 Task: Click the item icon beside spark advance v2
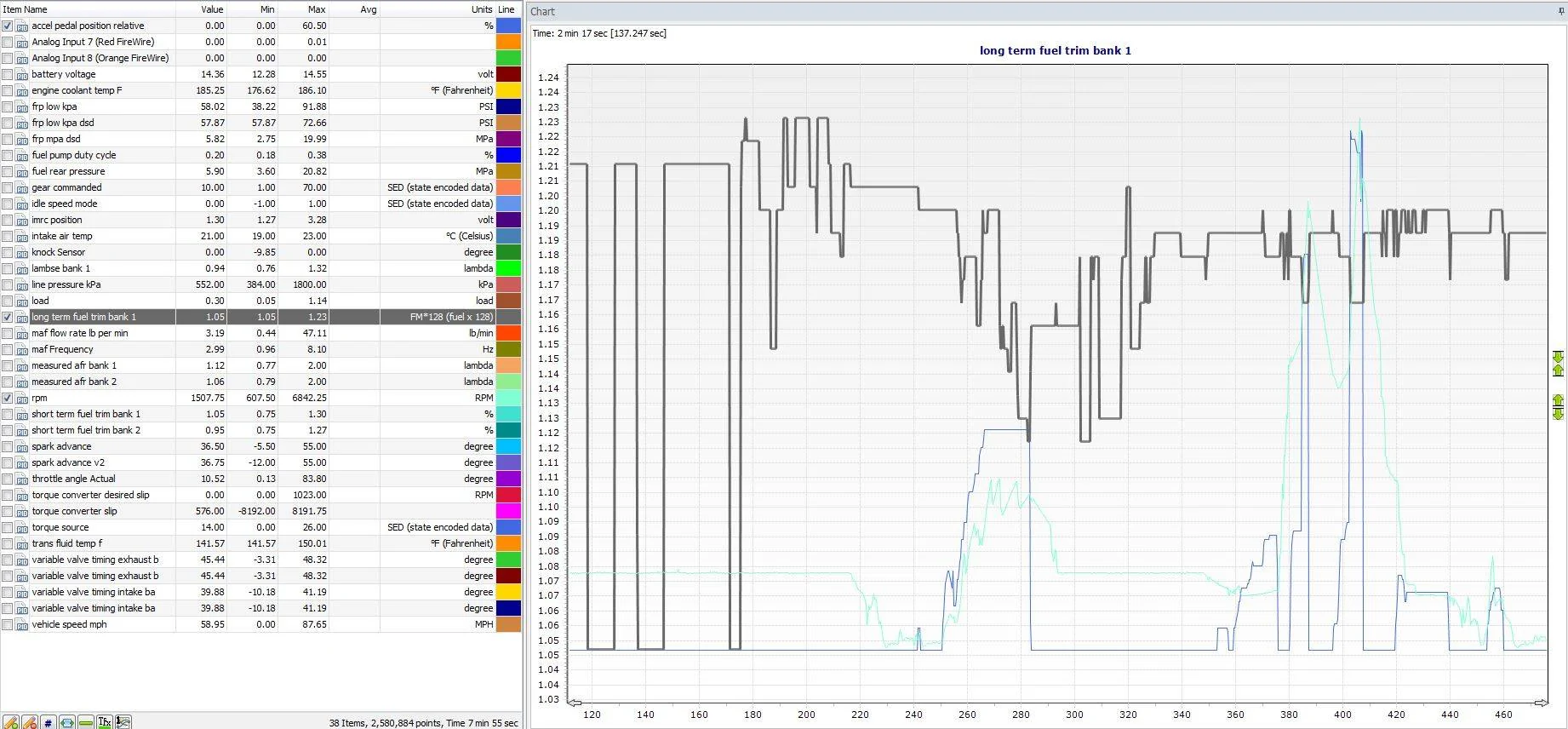tap(22, 462)
